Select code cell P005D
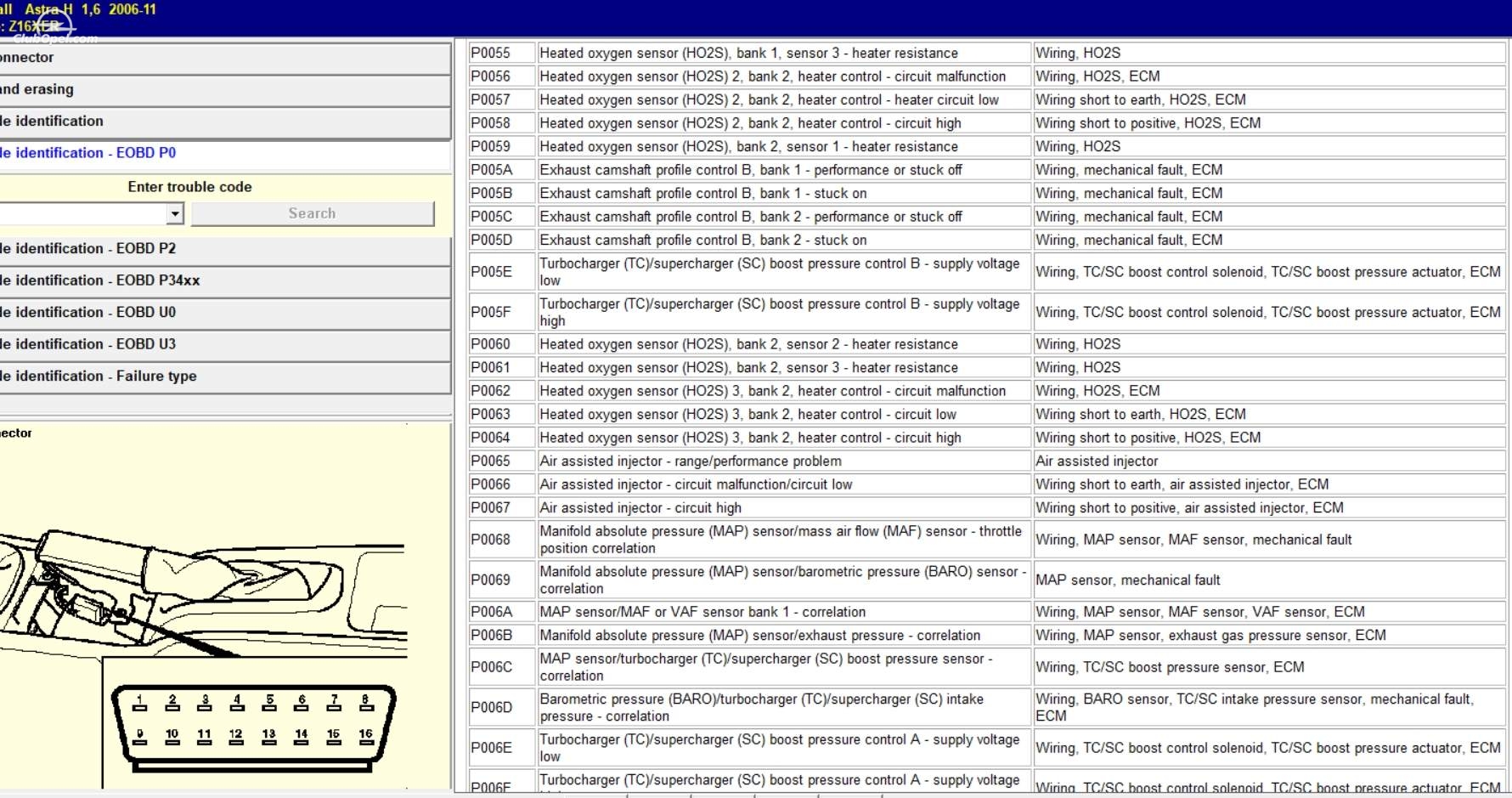Viewport: 1512px width, 798px height. [x=502, y=240]
